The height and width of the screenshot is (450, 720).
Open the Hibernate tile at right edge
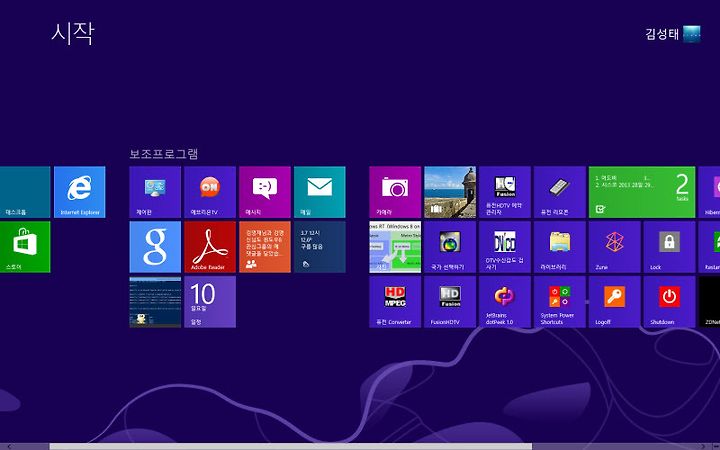[709, 192]
